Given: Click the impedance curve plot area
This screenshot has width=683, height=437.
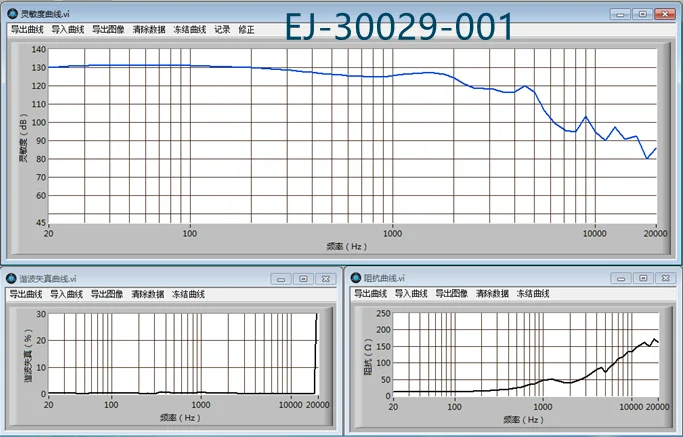Looking at the screenshot, I should pos(525,354).
